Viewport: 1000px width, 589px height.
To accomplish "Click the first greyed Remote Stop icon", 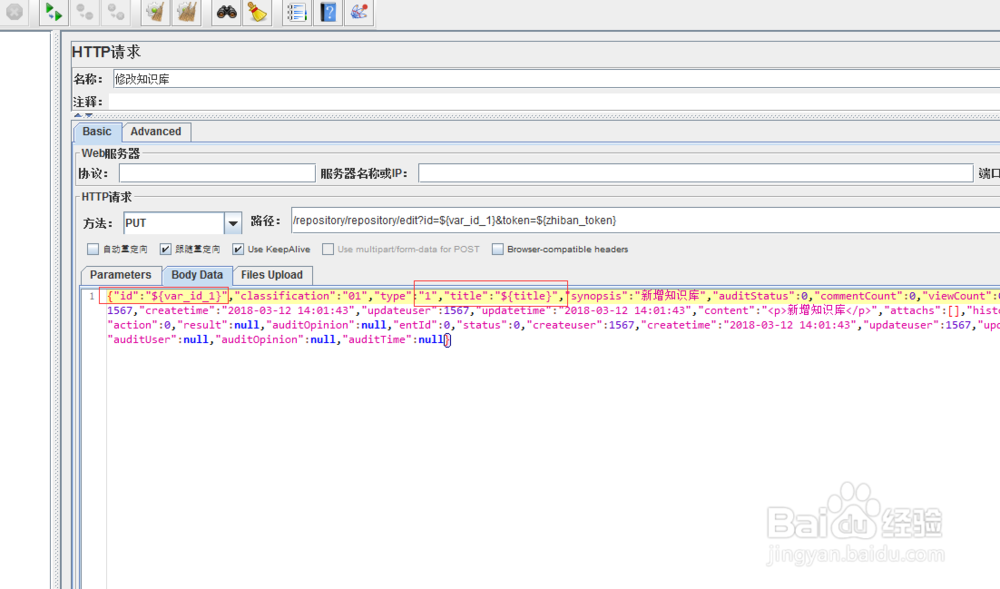I will tap(84, 12).
